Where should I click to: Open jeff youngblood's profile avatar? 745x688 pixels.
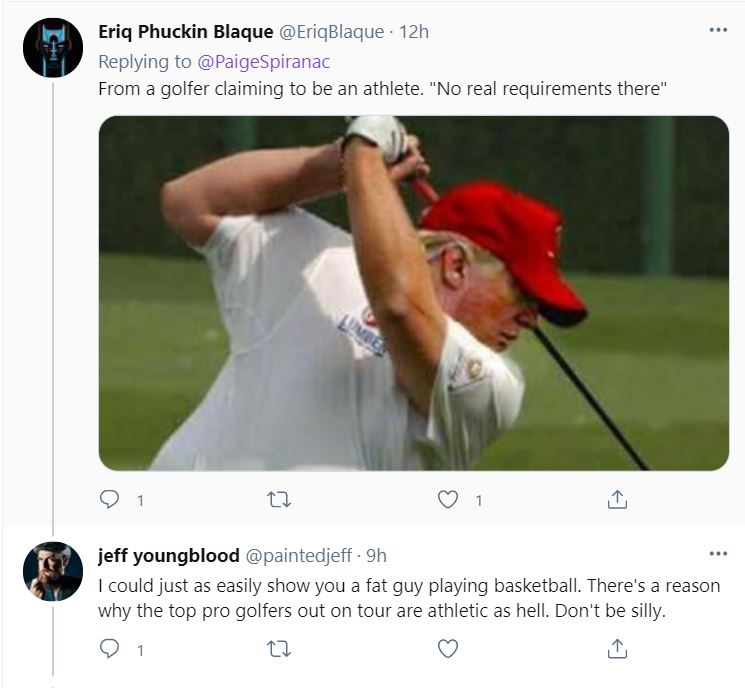(x=53, y=571)
